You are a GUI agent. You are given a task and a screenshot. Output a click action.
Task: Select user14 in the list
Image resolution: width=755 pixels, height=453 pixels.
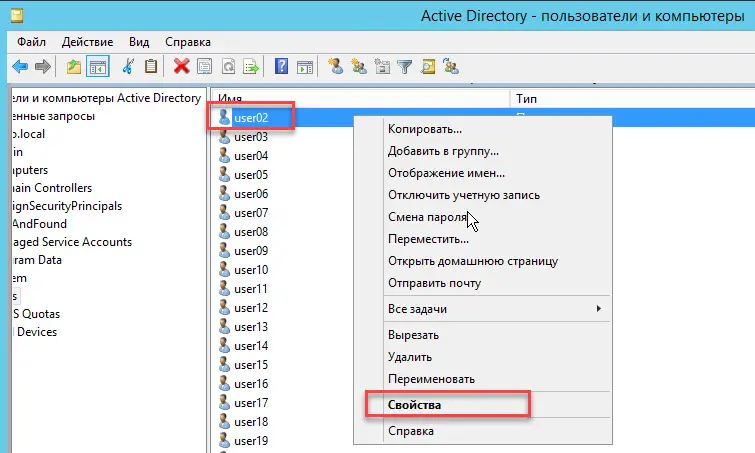tap(251, 346)
